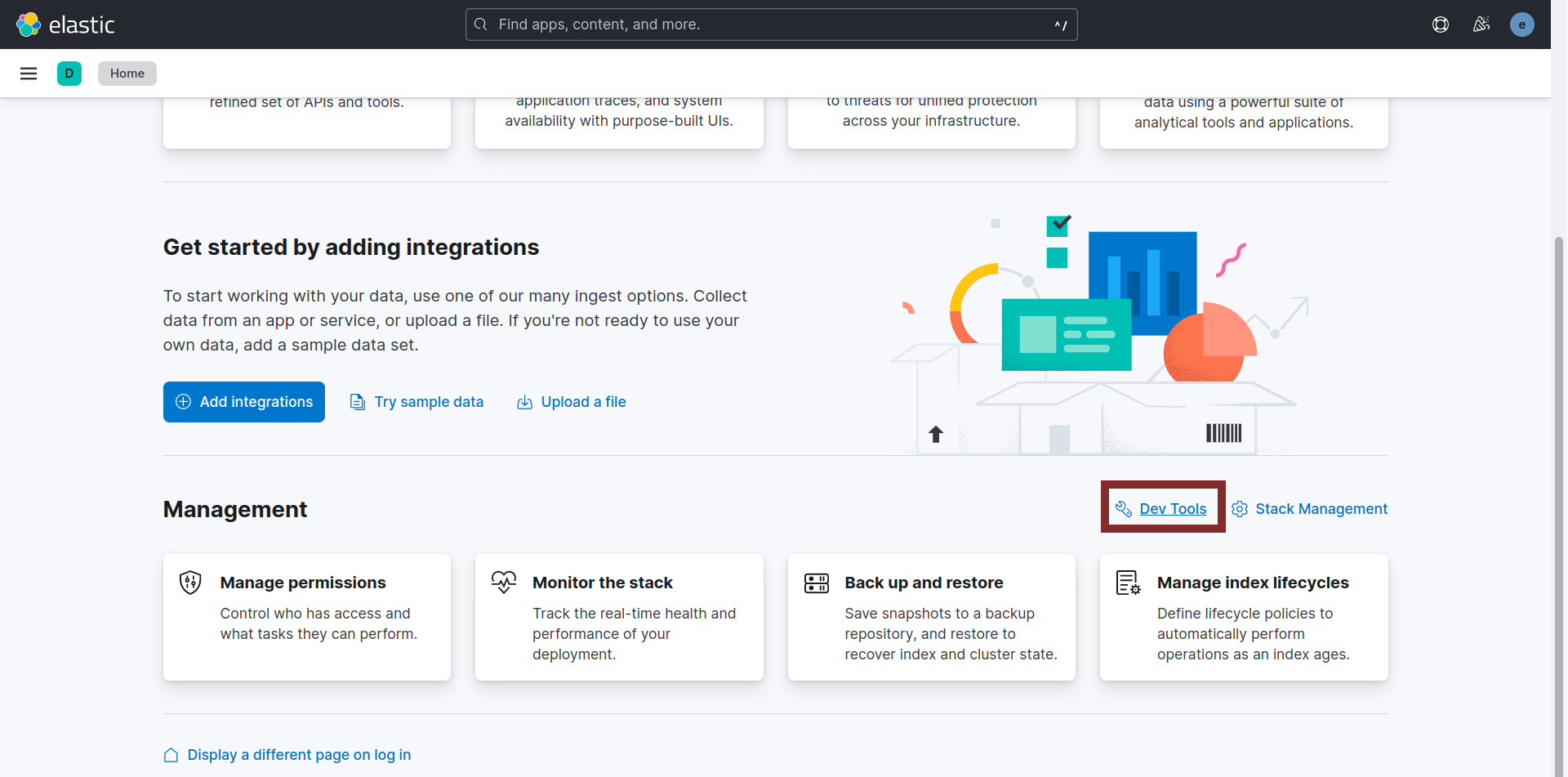Select the Manage permissions shield icon

[x=189, y=582]
